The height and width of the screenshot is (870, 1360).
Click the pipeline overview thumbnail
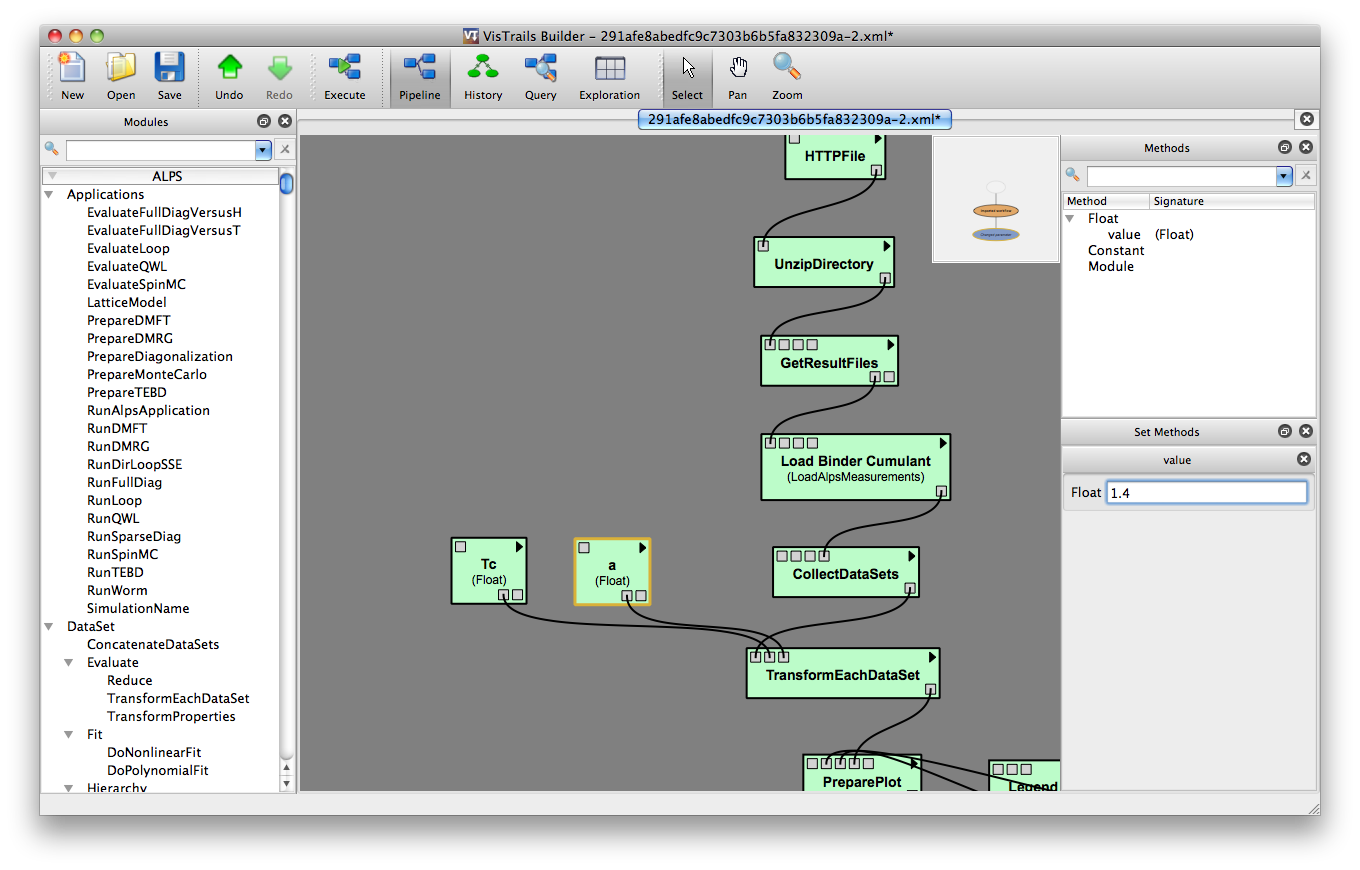[995, 200]
